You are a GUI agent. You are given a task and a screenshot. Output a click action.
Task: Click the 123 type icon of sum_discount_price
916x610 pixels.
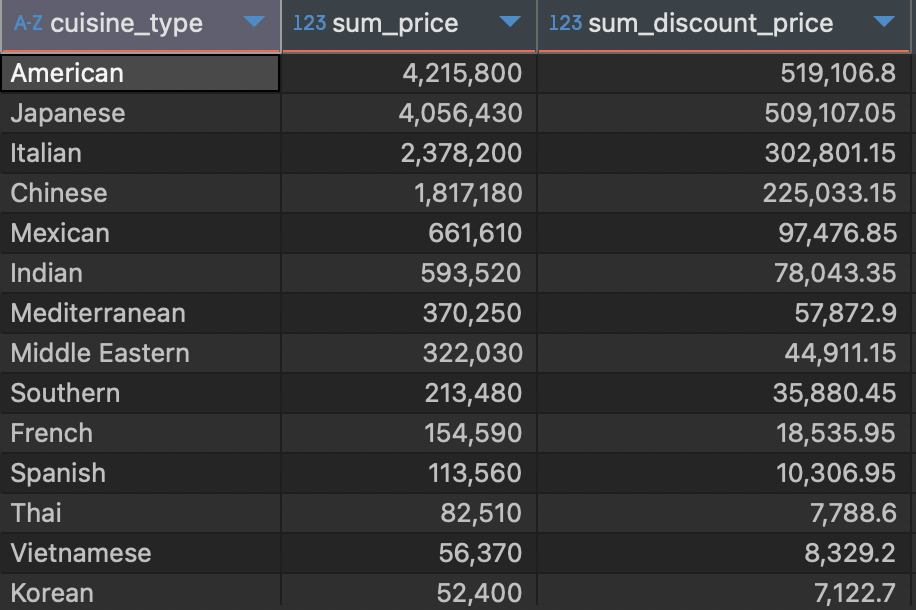(565, 23)
